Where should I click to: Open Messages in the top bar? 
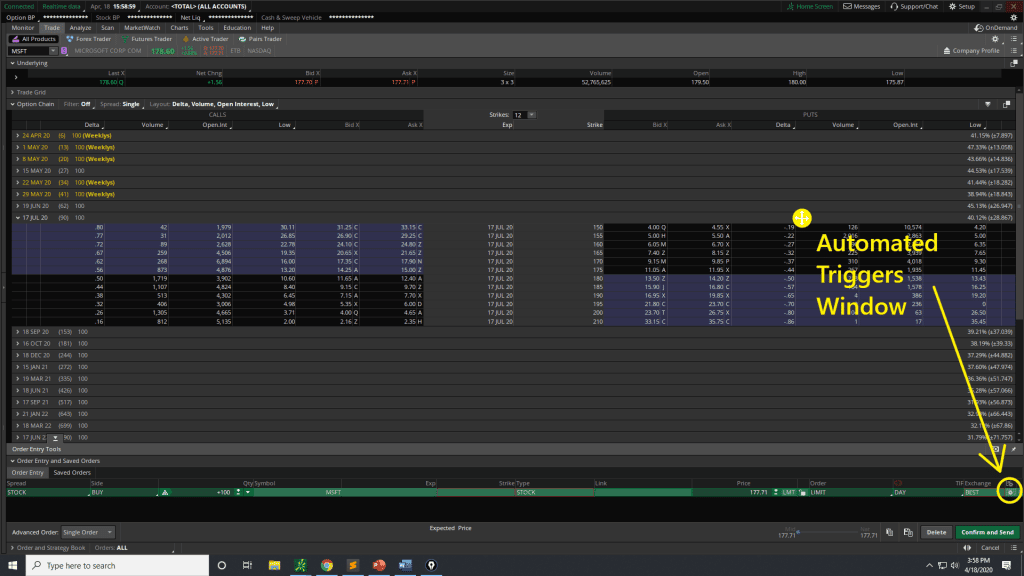point(862,6)
